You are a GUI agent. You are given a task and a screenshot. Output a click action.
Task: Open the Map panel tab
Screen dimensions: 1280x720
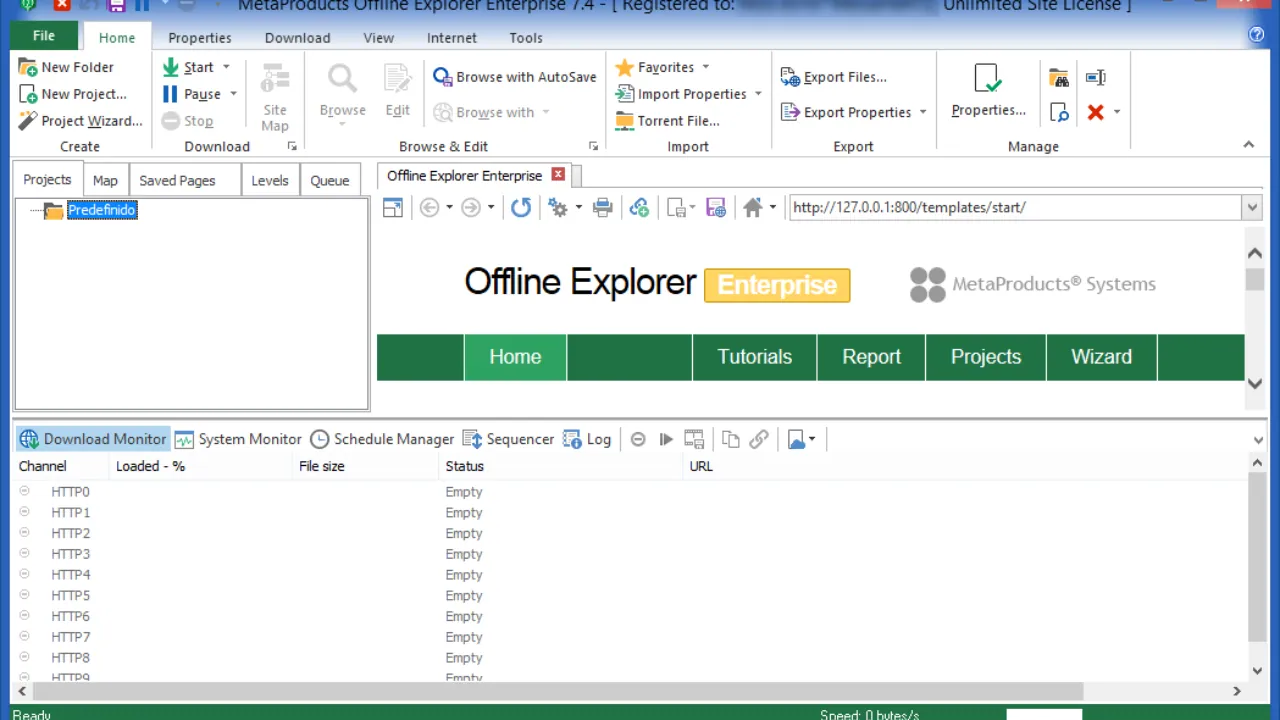[x=105, y=181]
